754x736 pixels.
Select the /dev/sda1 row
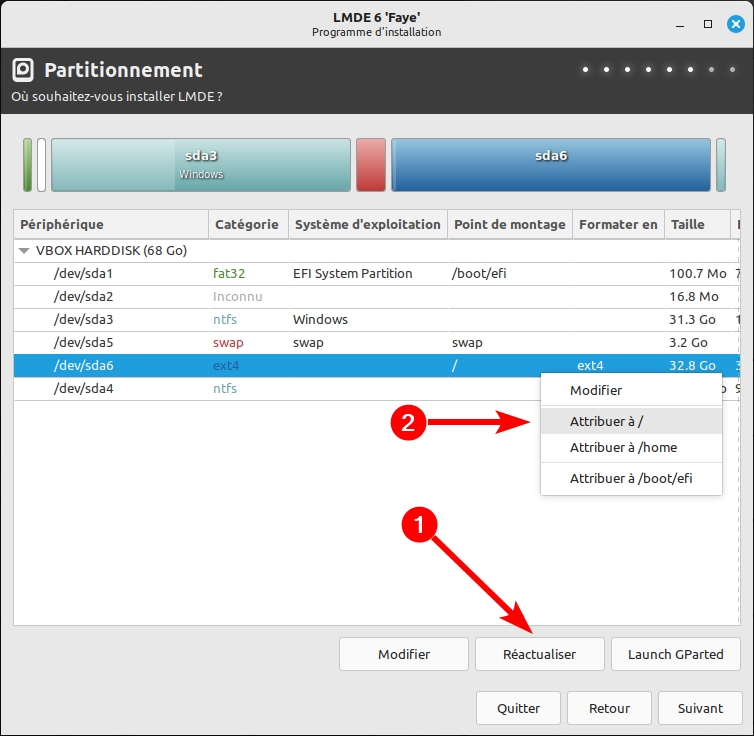84,273
